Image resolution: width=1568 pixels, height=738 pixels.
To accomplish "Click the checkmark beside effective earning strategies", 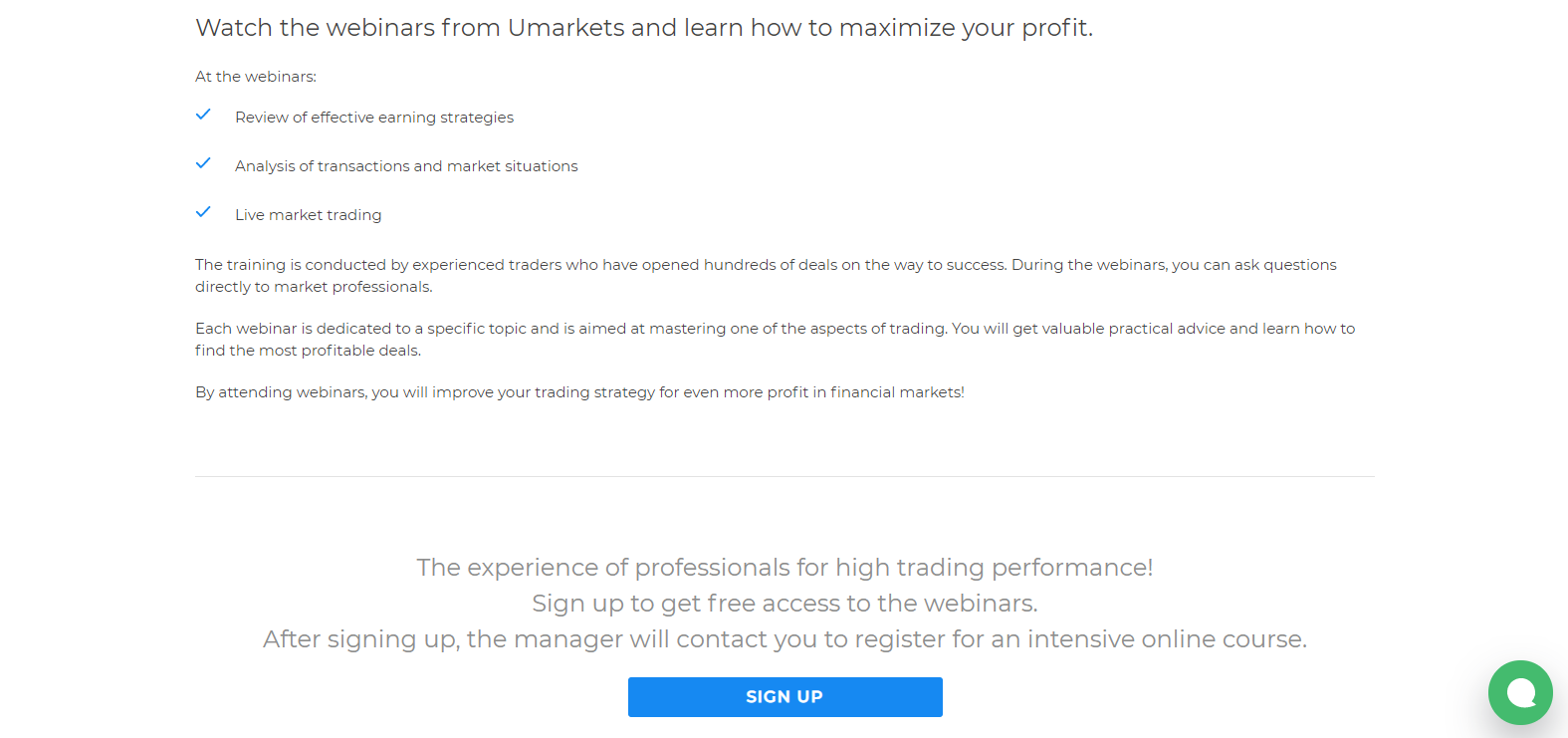I will 203,115.
